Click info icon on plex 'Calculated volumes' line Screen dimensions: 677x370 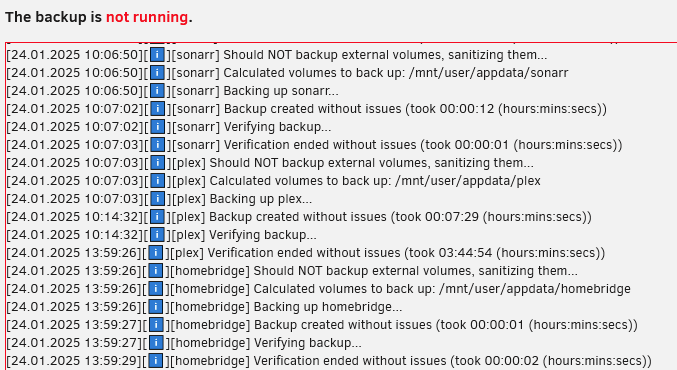click(x=158, y=181)
